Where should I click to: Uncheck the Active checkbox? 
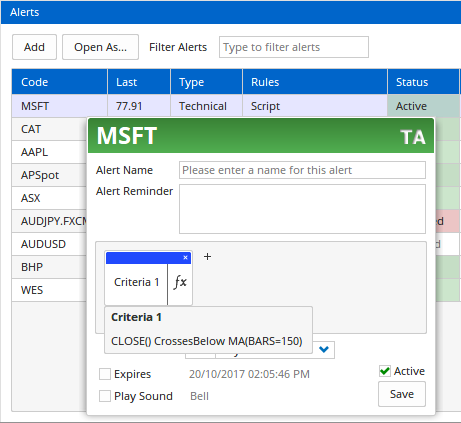coord(385,371)
